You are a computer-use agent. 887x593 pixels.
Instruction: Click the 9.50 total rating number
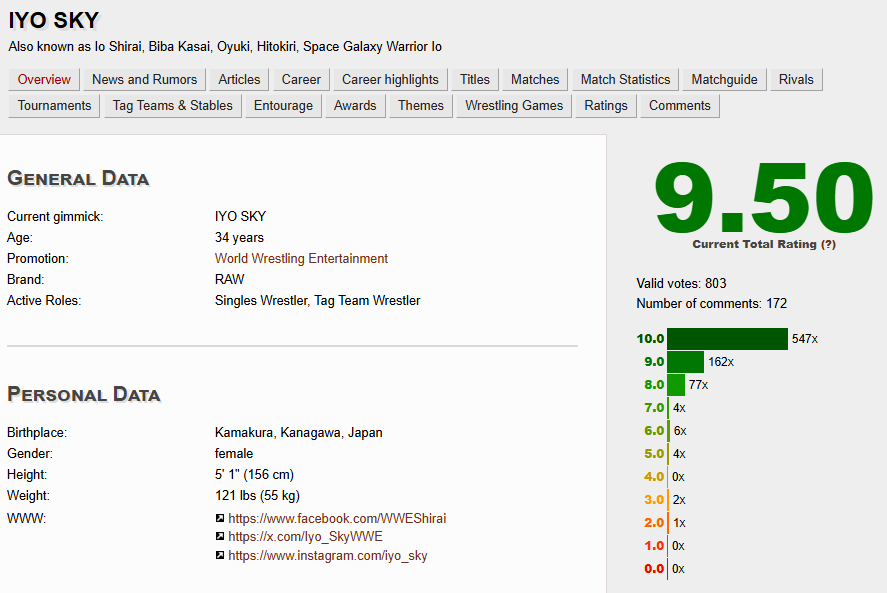[764, 197]
